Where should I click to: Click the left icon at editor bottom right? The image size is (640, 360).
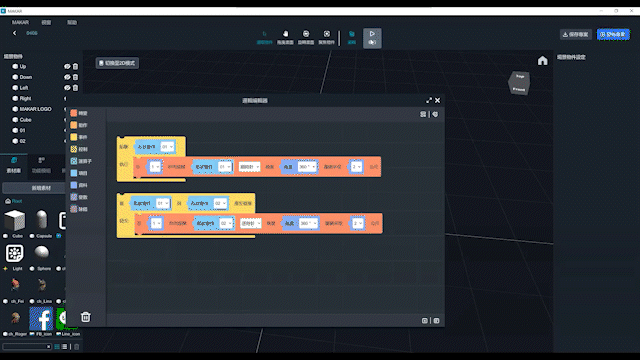[x=424, y=321]
